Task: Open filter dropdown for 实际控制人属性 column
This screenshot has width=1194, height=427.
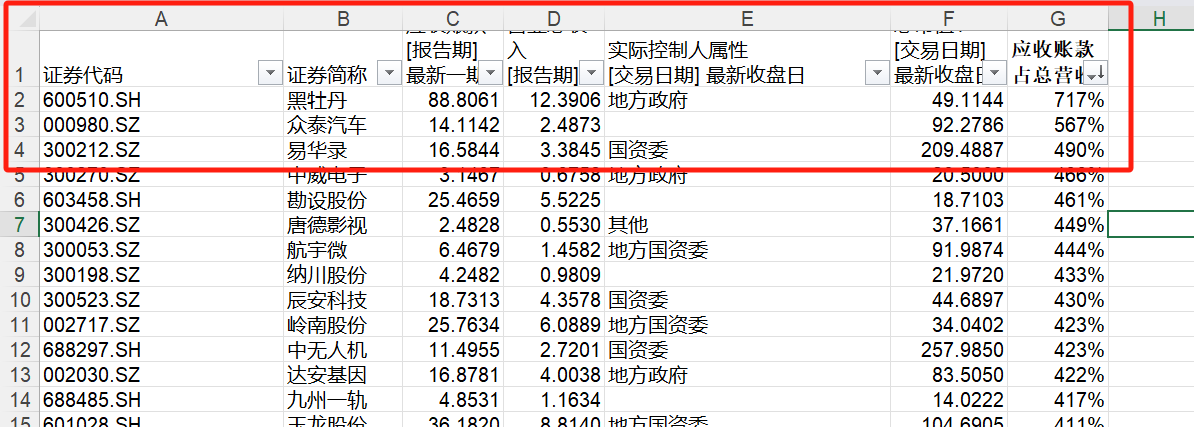Action: 876,75
